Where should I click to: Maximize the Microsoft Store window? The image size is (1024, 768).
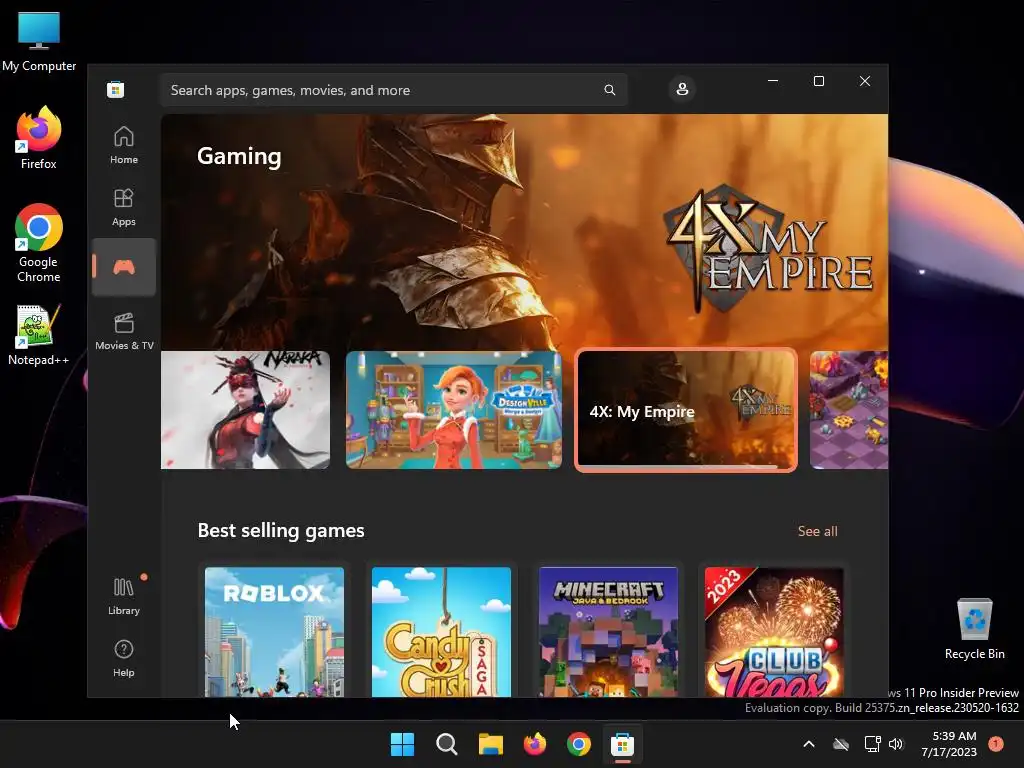pyautogui.click(x=819, y=81)
